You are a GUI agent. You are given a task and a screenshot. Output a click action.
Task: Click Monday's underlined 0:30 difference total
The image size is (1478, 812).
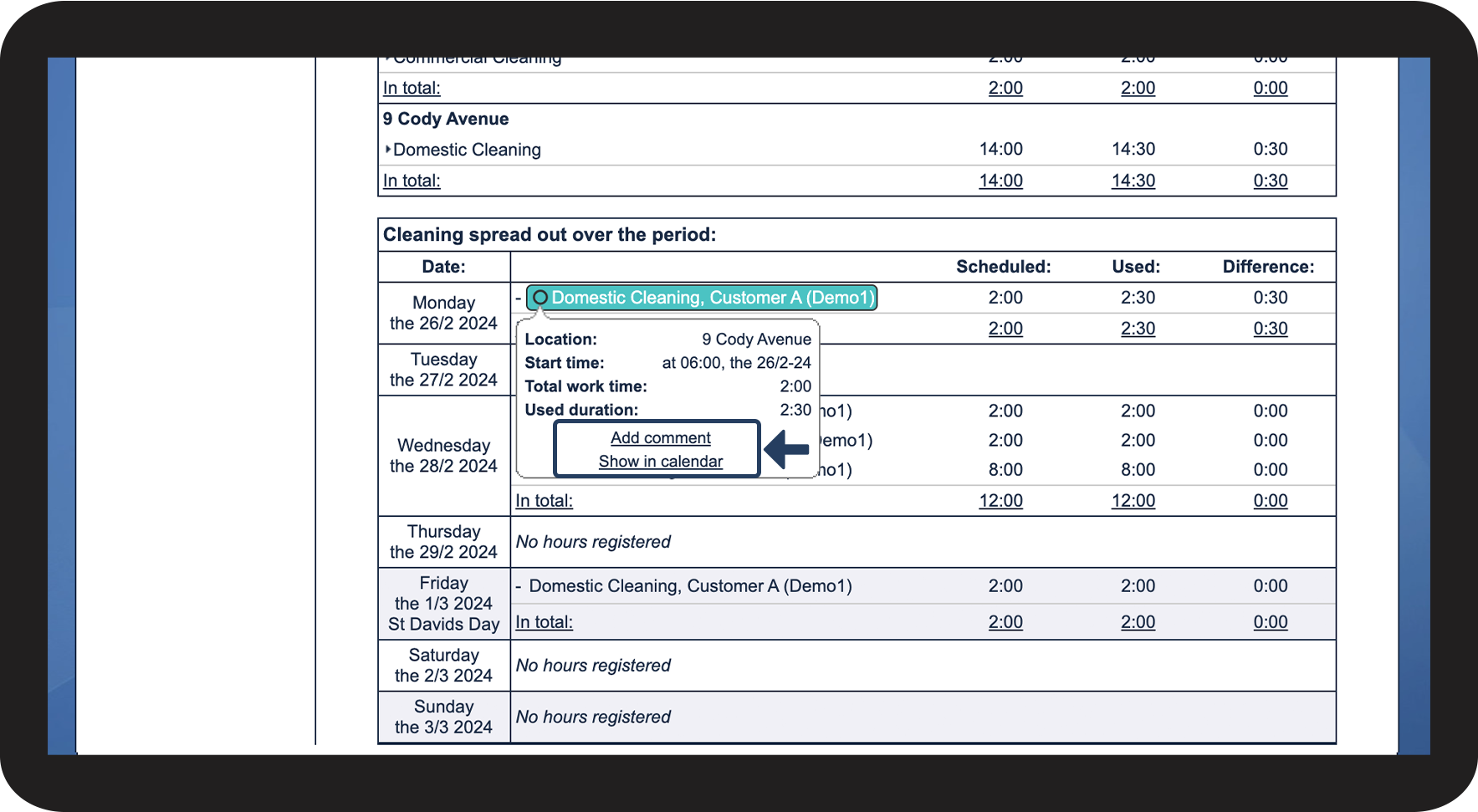click(1270, 329)
